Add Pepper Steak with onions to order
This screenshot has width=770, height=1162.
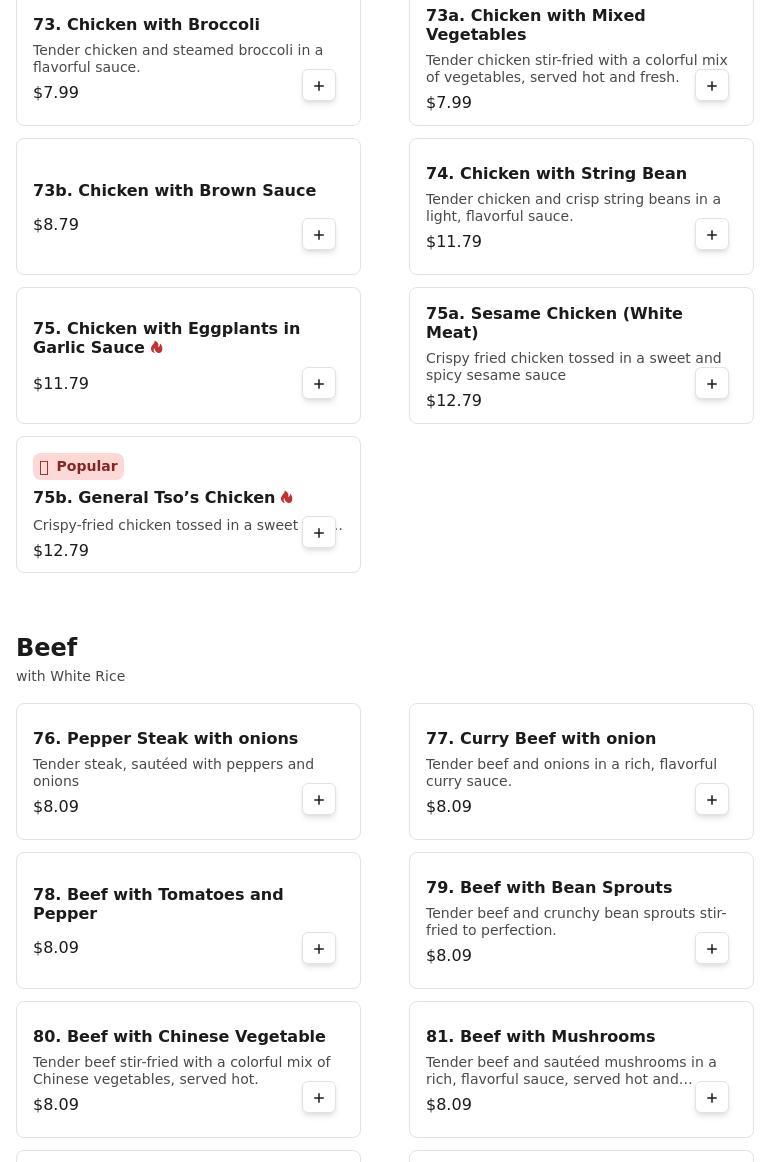click(319, 800)
